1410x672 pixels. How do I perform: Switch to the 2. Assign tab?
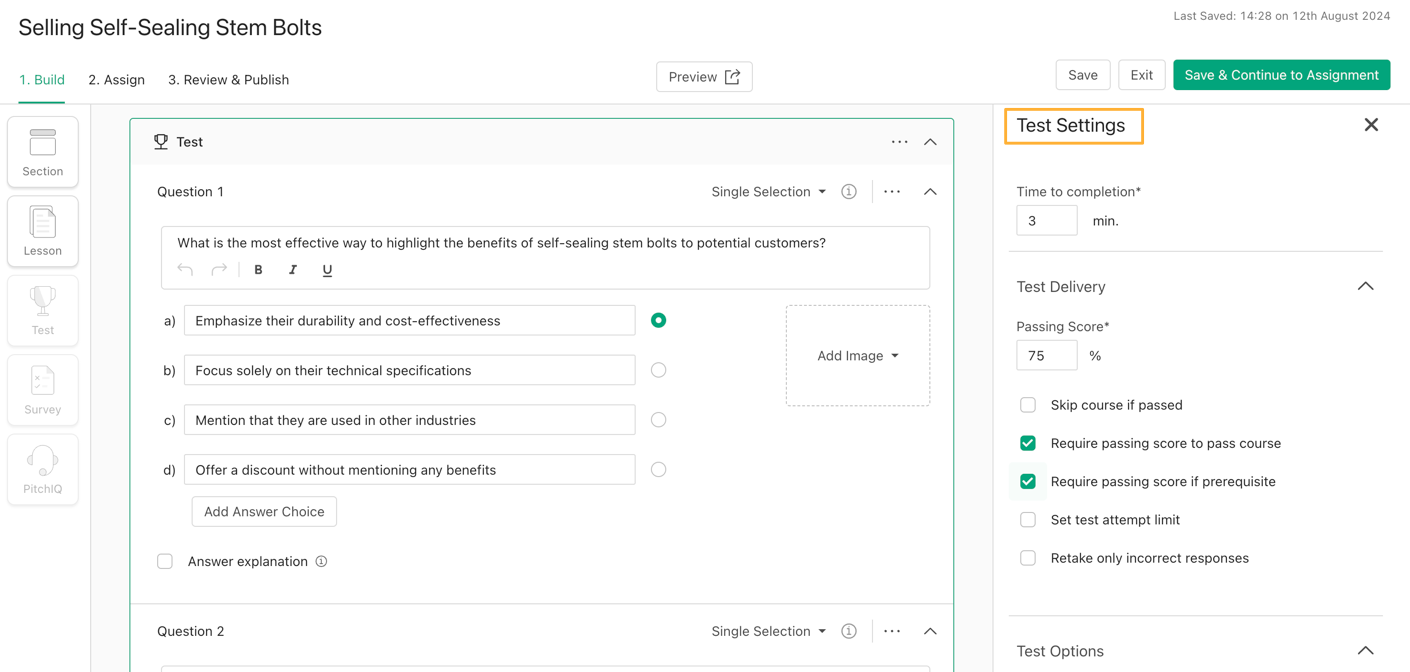(116, 80)
